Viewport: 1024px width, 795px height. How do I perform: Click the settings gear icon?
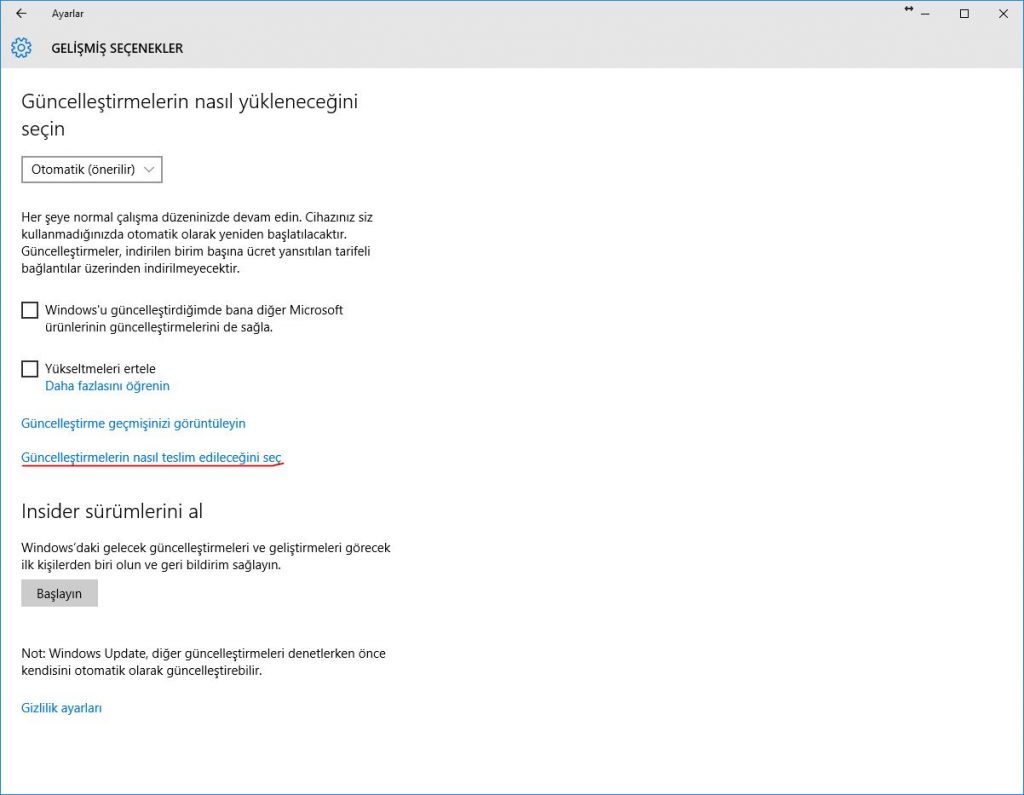21,48
